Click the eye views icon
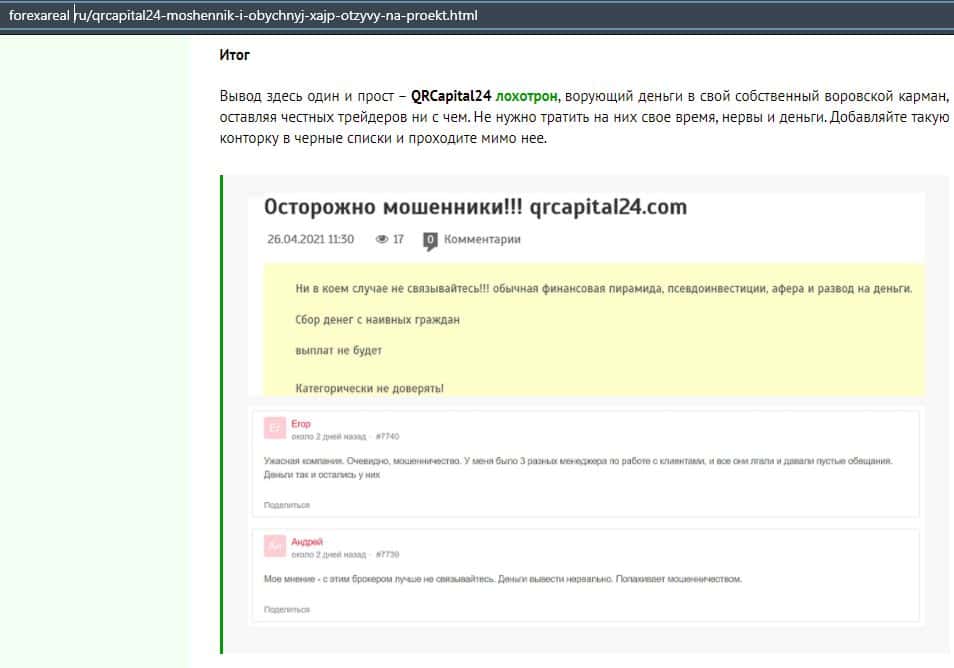Image resolution: width=954 pixels, height=668 pixels. coord(381,239)
